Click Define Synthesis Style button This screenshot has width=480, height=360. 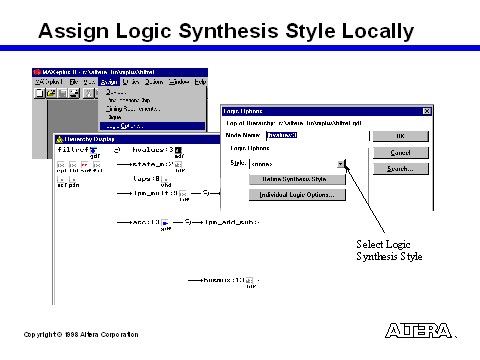pyautogui.click(x=297, y=179)
